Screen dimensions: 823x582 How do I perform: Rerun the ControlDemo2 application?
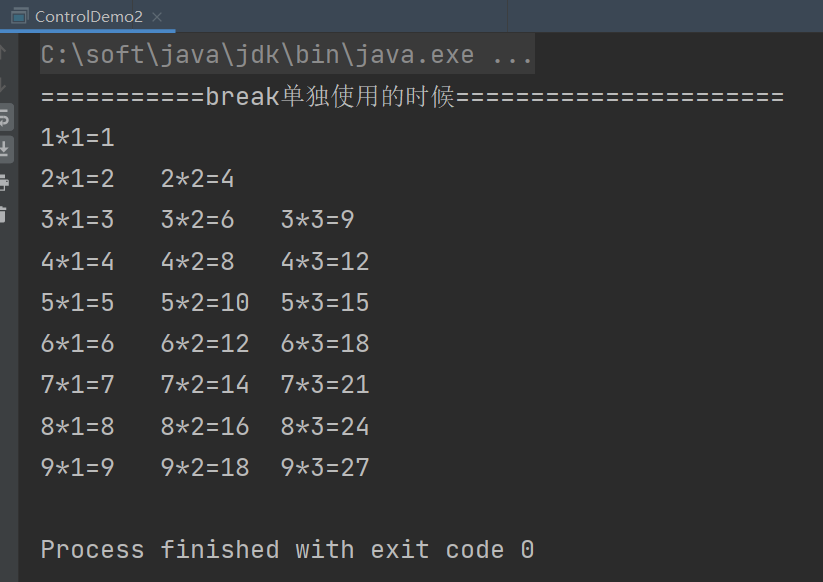[x=10, y=118]
